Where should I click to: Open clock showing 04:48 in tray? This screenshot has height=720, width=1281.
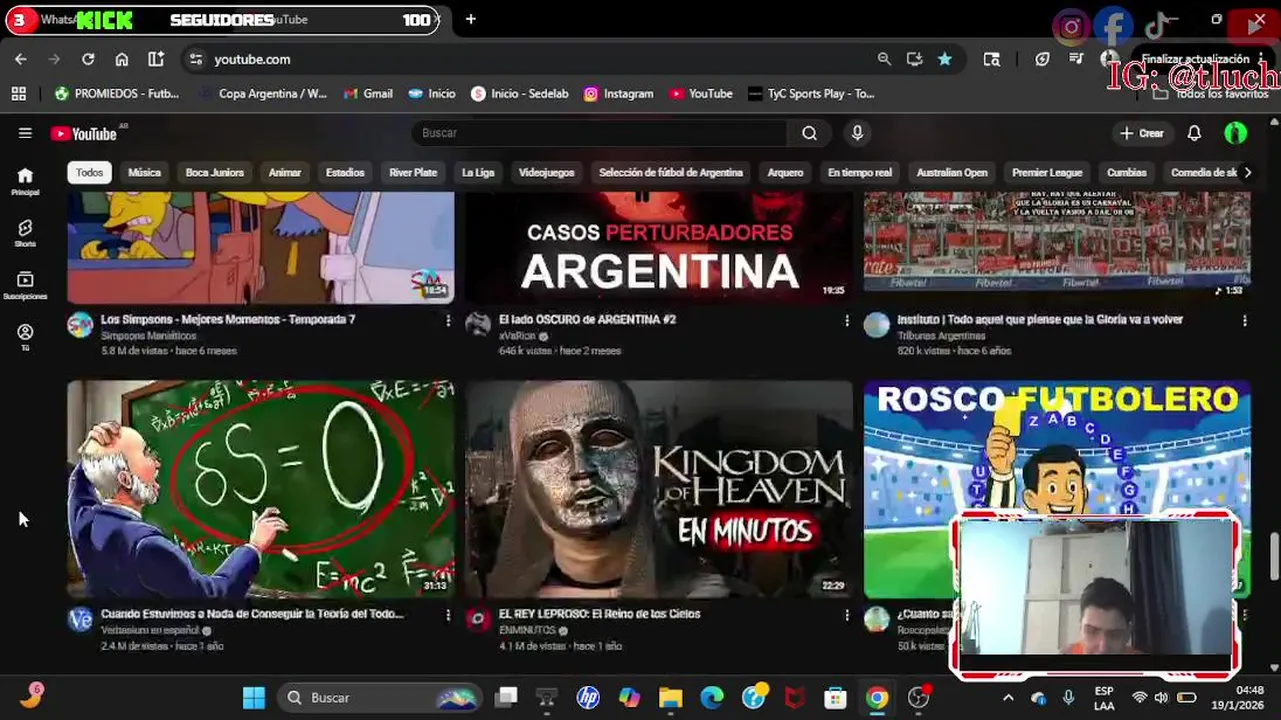pos(1250,690)
